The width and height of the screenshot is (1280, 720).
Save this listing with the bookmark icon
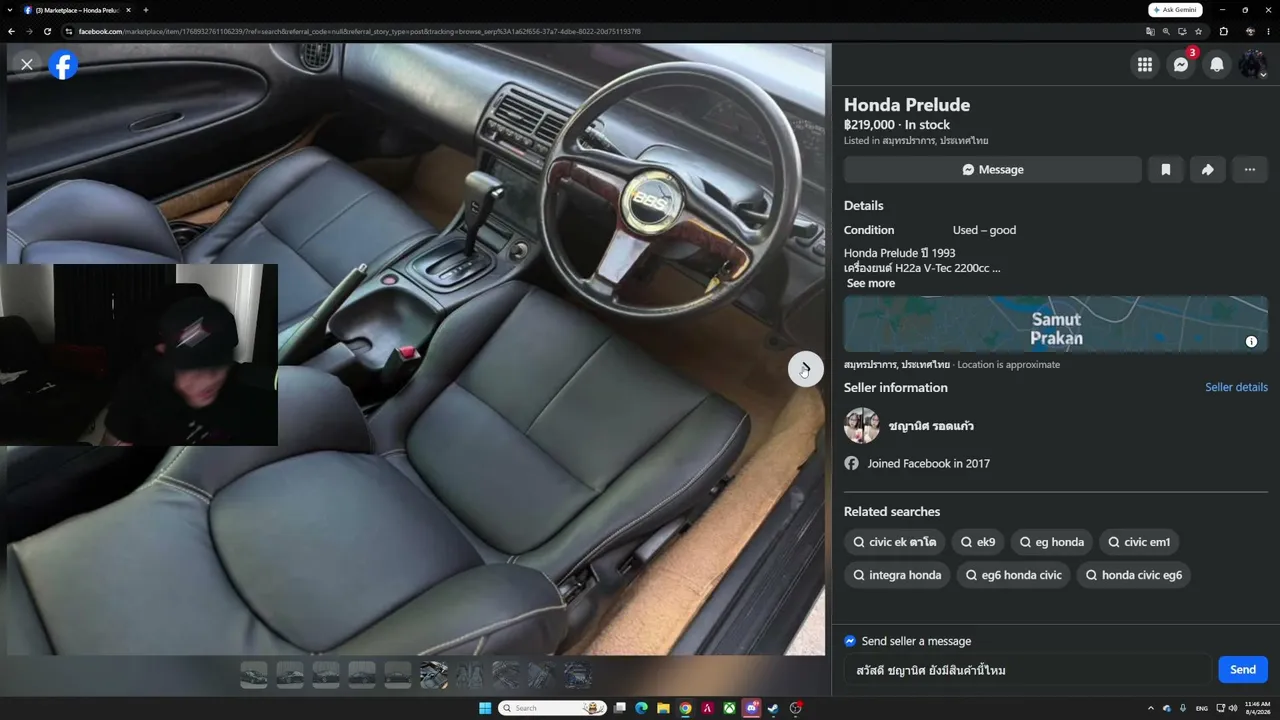click(x=1165, y=170)
